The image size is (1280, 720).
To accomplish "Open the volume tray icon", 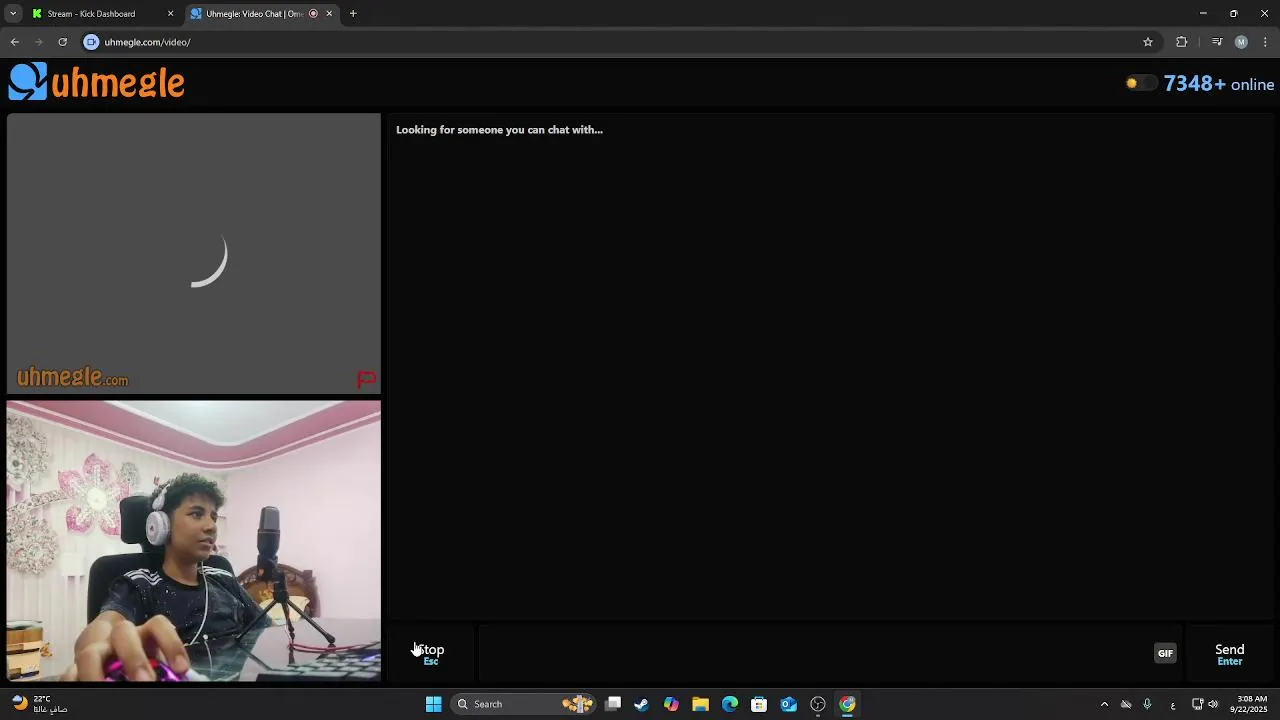I will tap(1213, 704).
